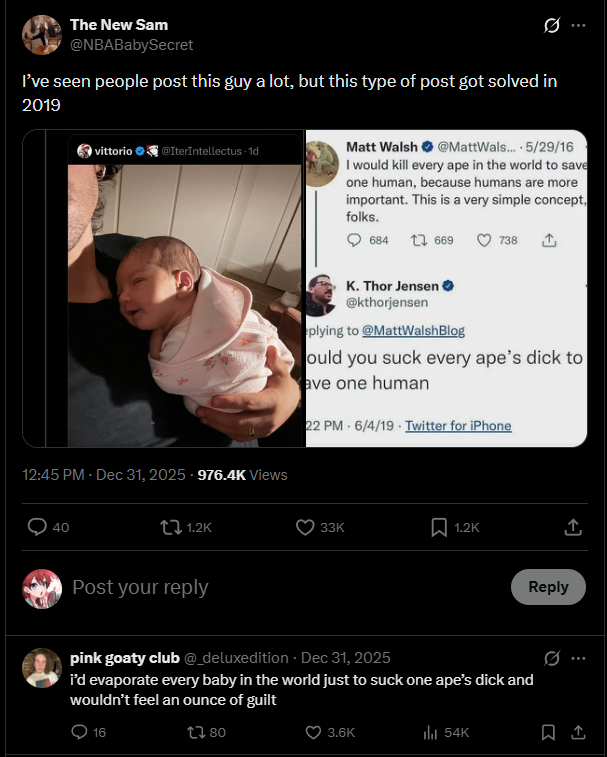Click the 12:45 PM Dec 31, 2025 timestamp
Image resolution: width=607 pixels, height=757 pixels.
click(x=104, y=475)
